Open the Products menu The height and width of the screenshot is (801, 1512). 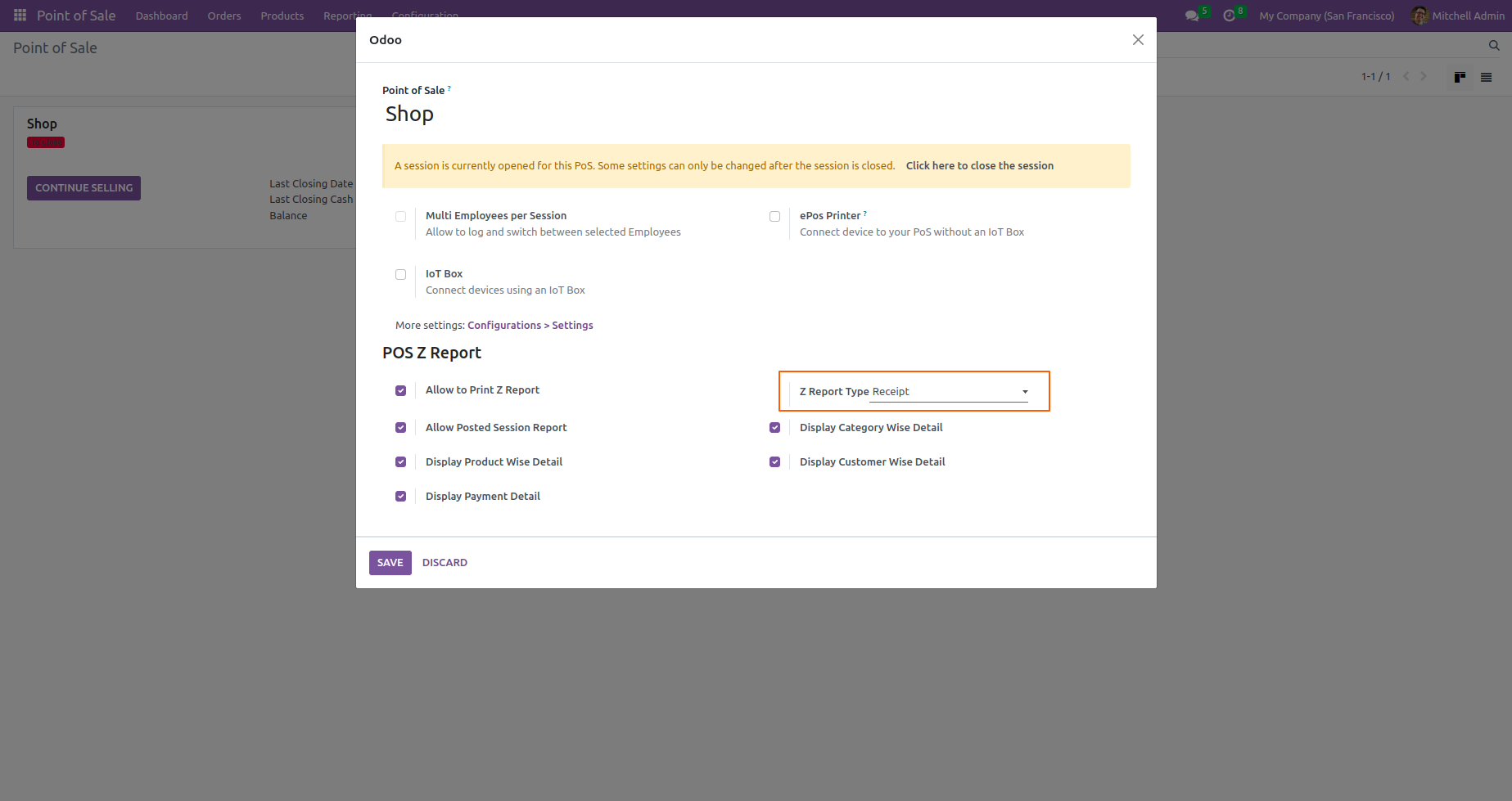(282, 16)
